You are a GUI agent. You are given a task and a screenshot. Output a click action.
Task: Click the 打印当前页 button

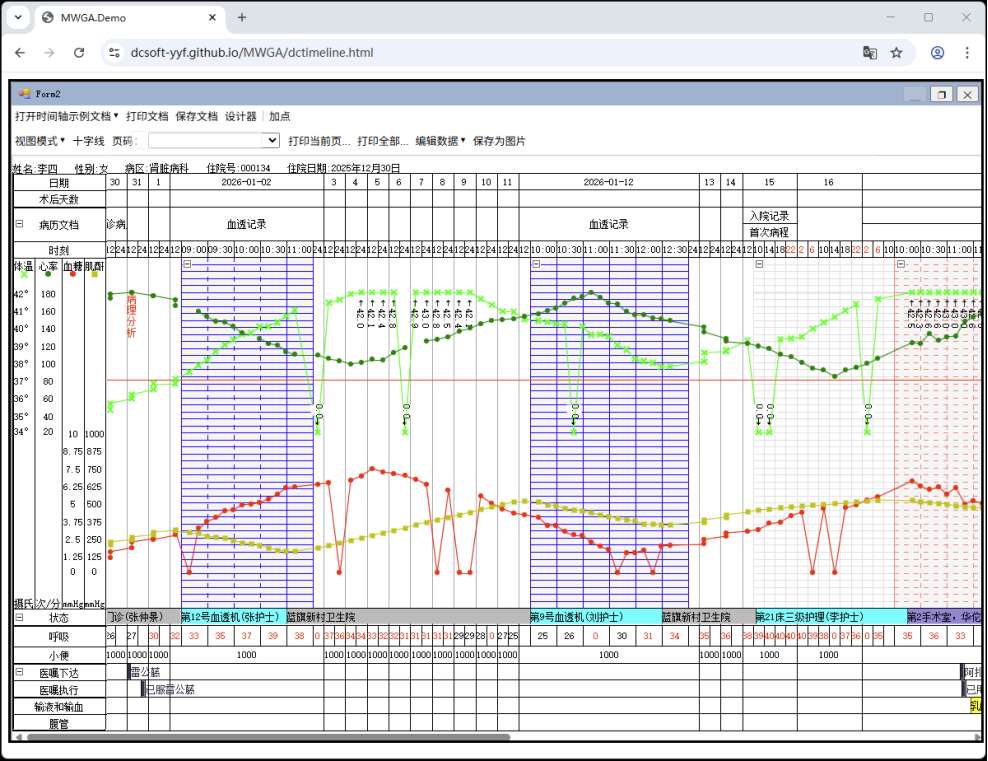point(319,140)
